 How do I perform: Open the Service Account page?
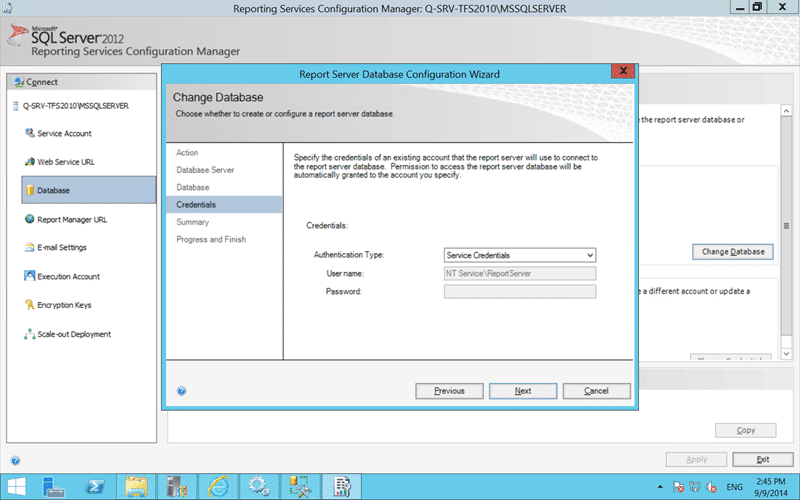click(64, 134)
